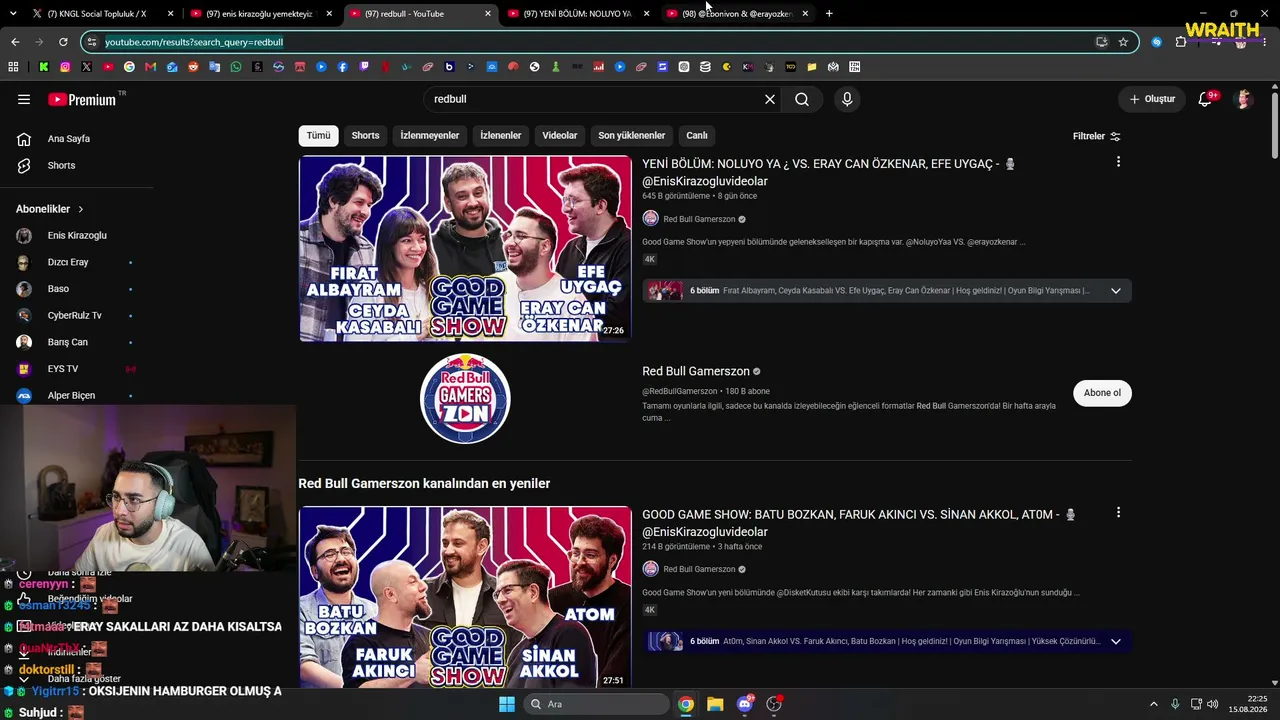Open Discord from the taskbar

744,704
